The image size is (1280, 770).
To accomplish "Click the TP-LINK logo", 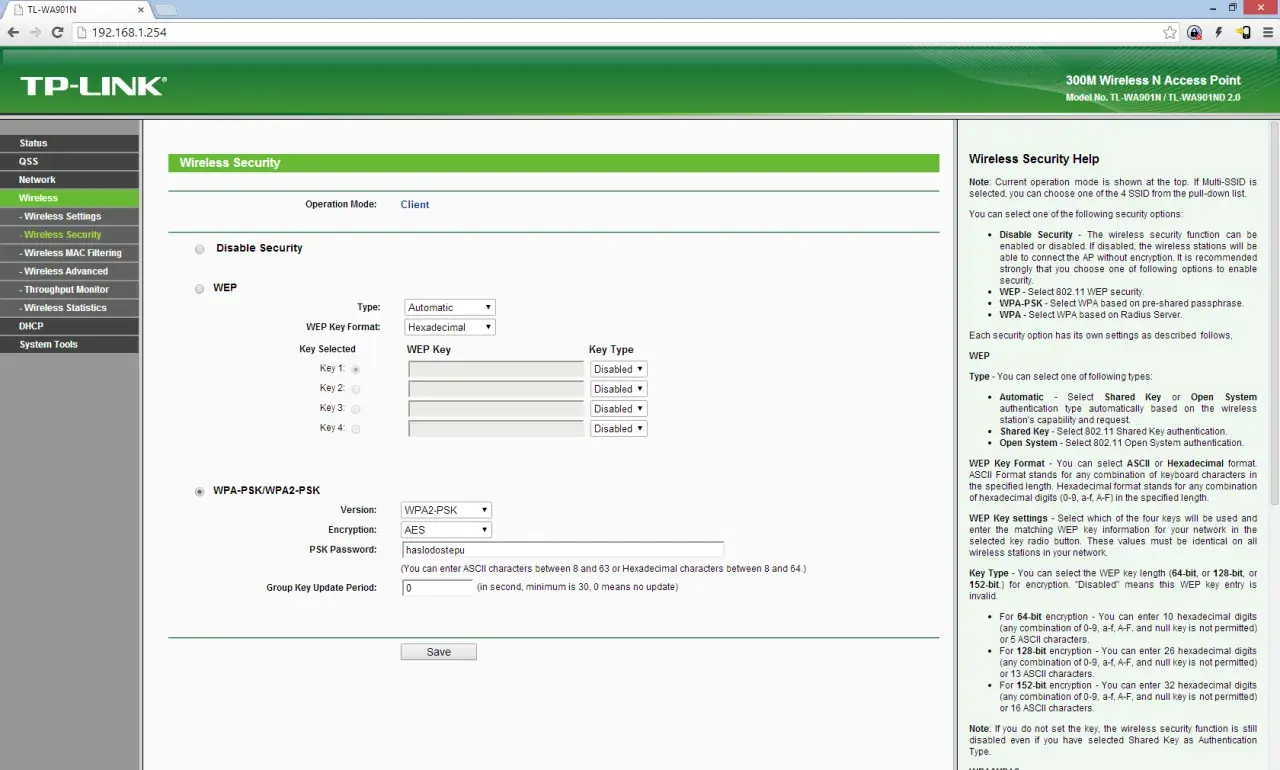I will [93, 87].
